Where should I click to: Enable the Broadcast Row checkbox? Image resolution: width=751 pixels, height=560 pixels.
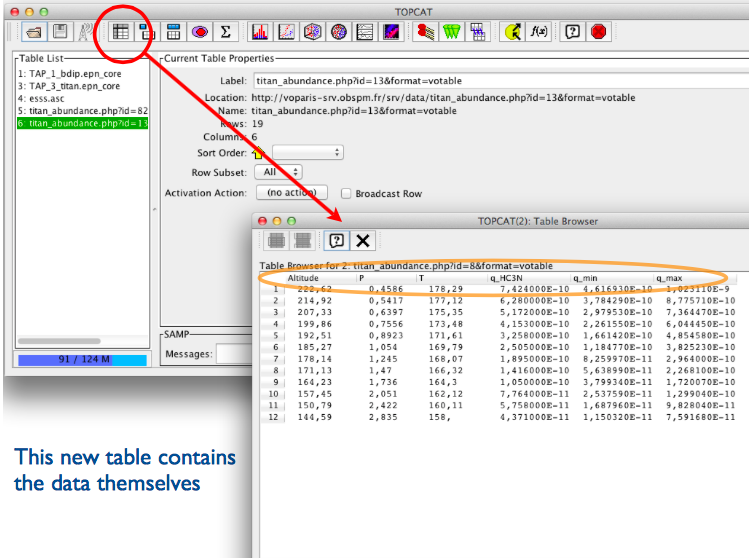point(346,194)
